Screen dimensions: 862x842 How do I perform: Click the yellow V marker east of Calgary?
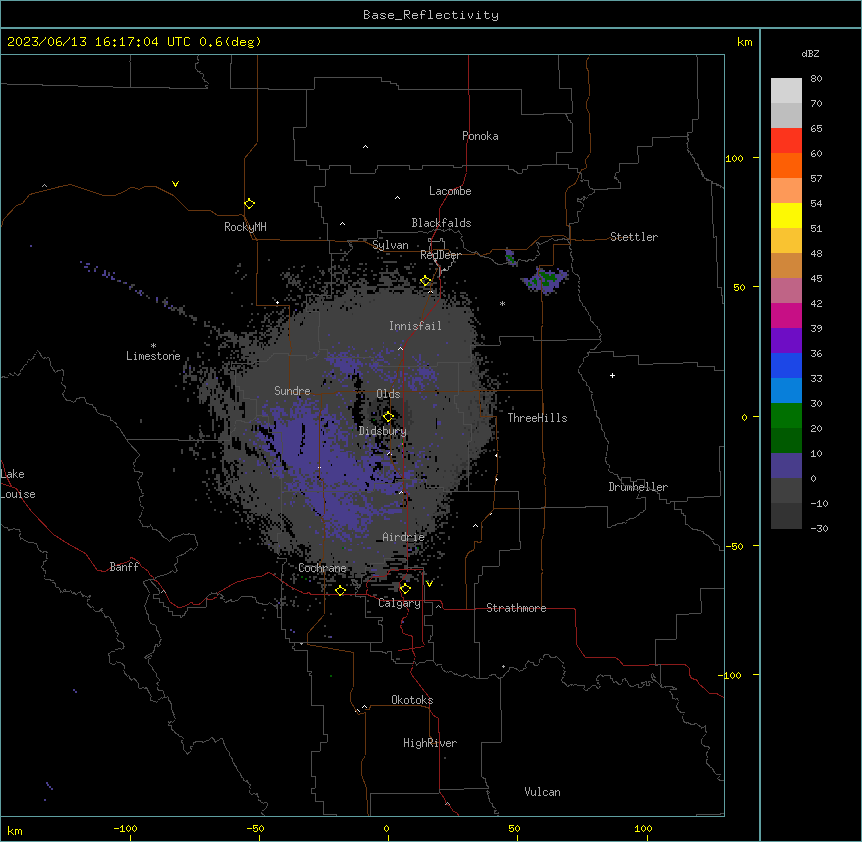point(429,584)
